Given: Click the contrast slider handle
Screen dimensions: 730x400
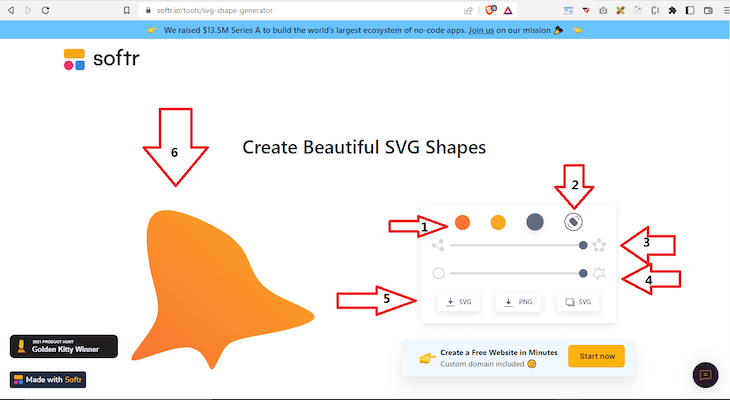Looking at the screenshot, I should click(583, 273).
